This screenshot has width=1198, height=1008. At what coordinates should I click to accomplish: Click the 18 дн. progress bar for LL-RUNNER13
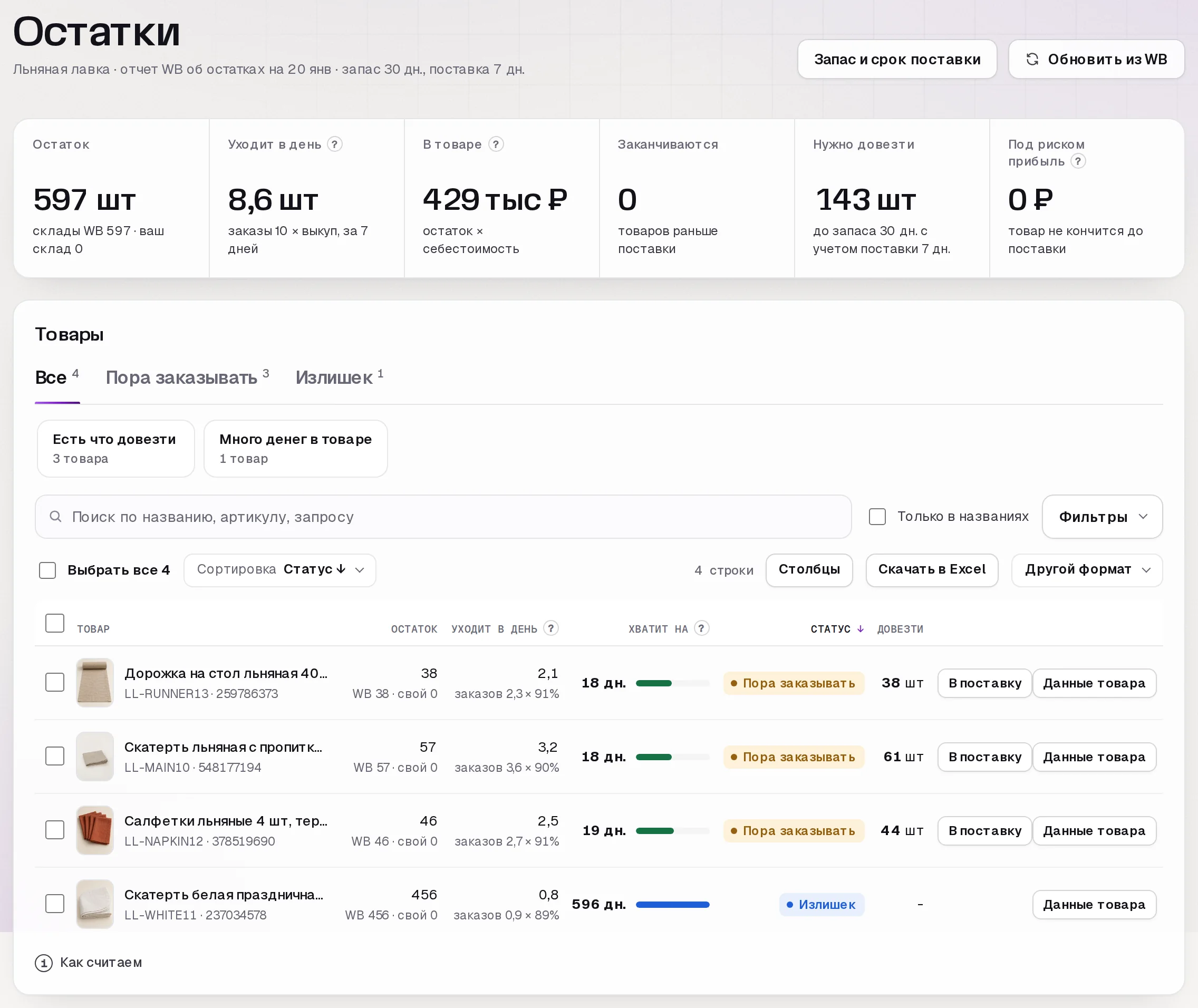[x=673, y=683]
